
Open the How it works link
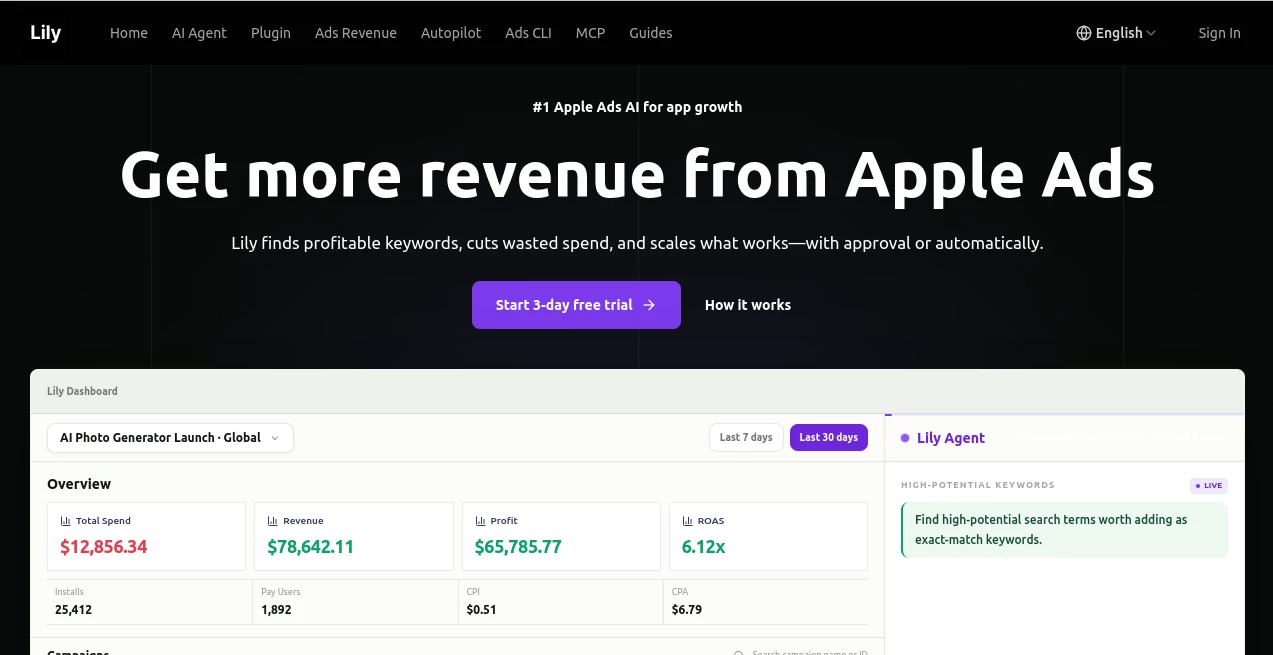click(748, 305)
